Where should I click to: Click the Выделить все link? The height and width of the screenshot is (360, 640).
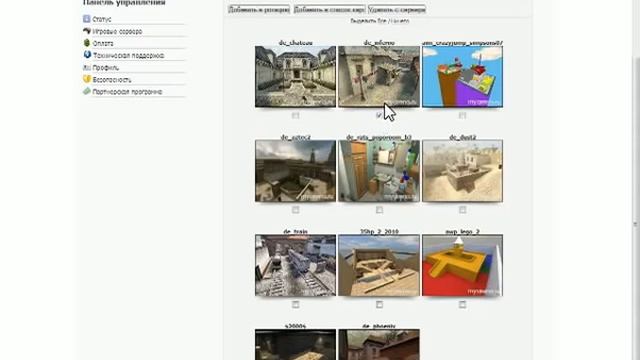(x=368, y=21)
